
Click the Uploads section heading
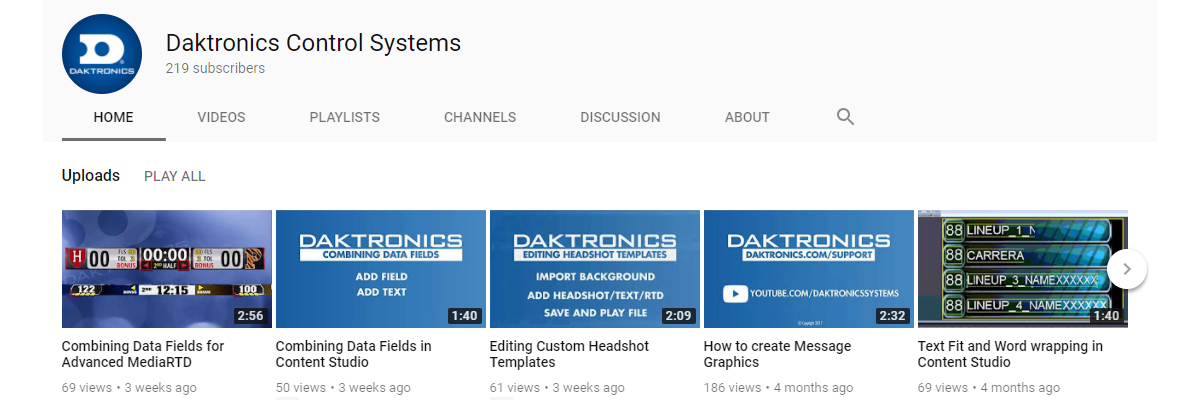pos(91,176)
